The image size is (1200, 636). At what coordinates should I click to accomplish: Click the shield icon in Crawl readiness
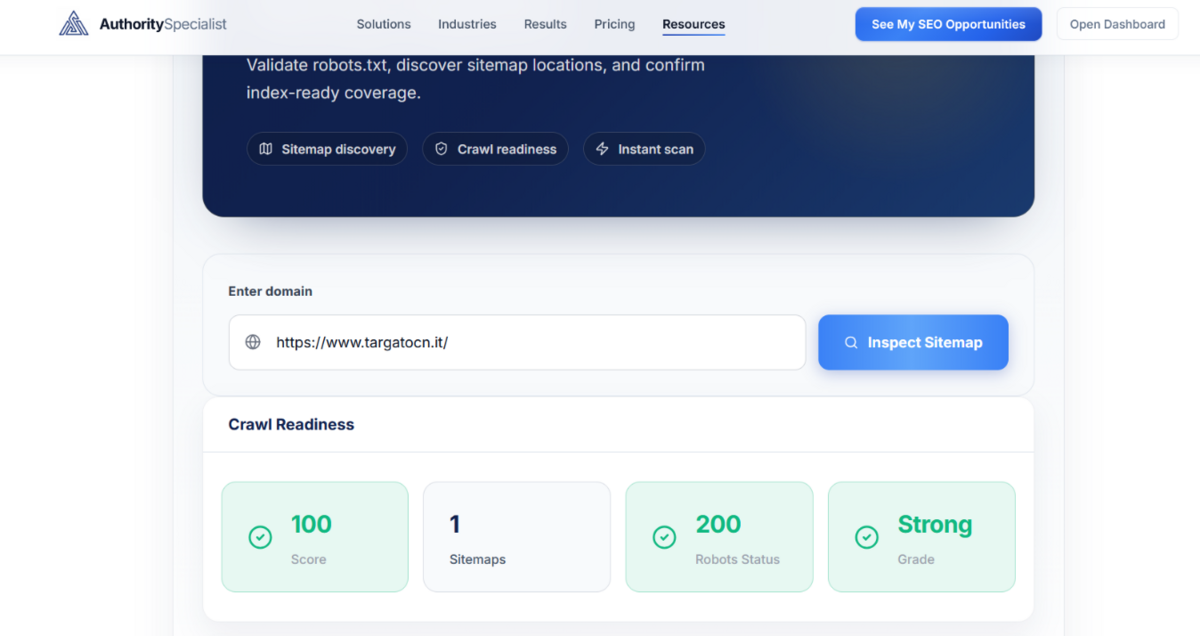[x=441, y=149]
